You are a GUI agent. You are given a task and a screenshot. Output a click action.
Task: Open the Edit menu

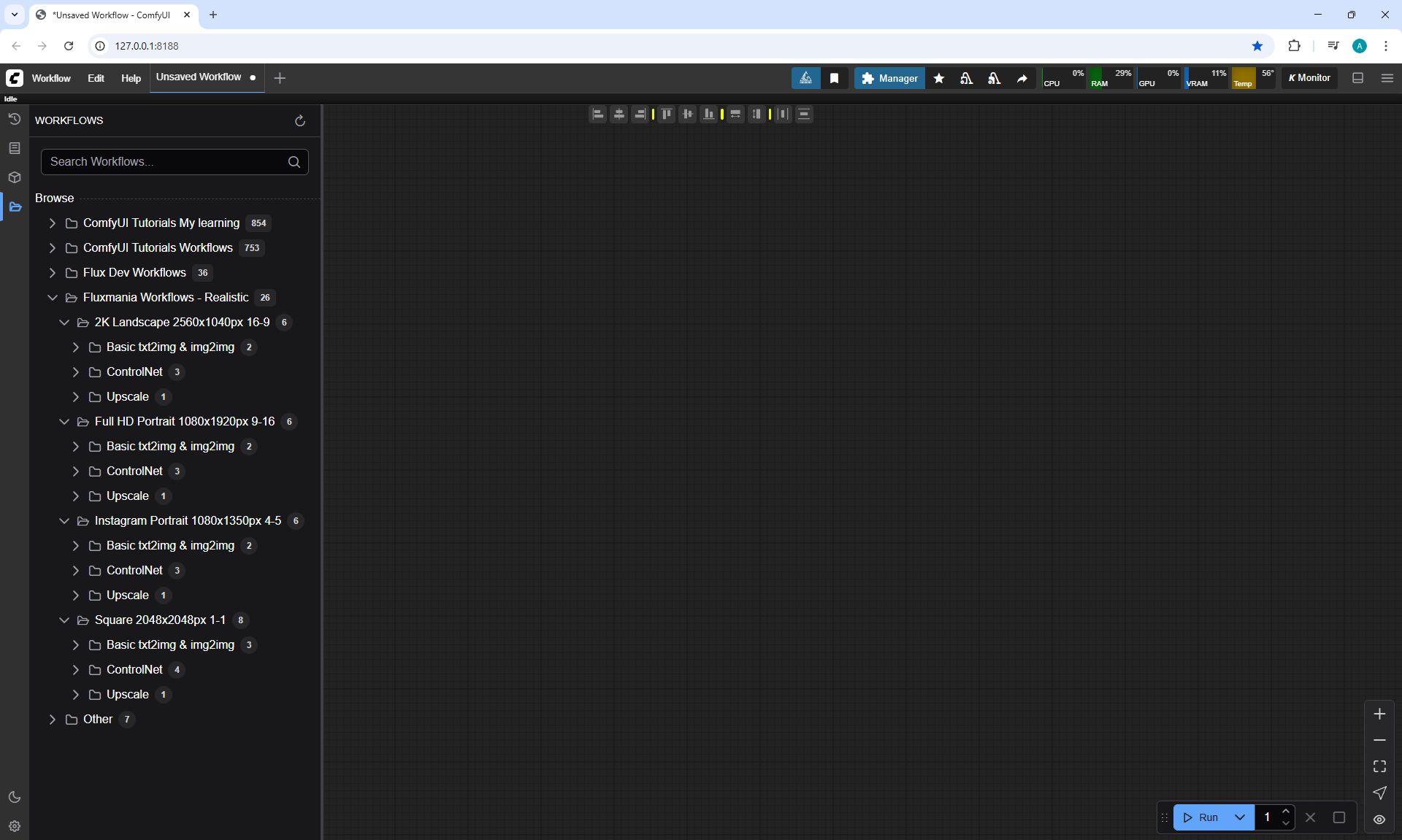(96, 78)
